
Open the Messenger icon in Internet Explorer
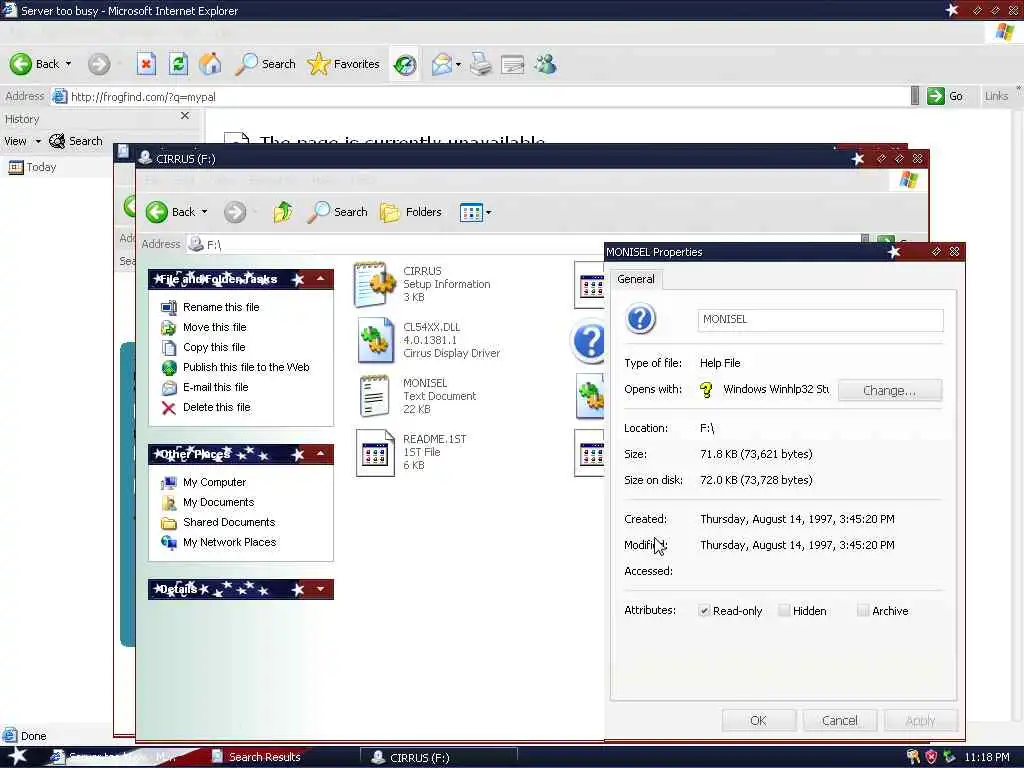click(545, 64)
